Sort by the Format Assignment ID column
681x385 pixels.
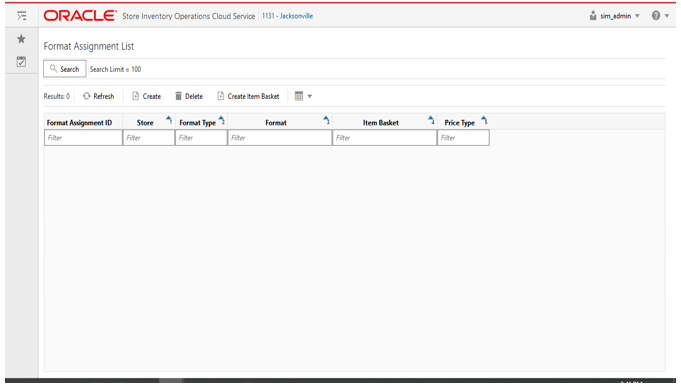[x=79, y=123]
